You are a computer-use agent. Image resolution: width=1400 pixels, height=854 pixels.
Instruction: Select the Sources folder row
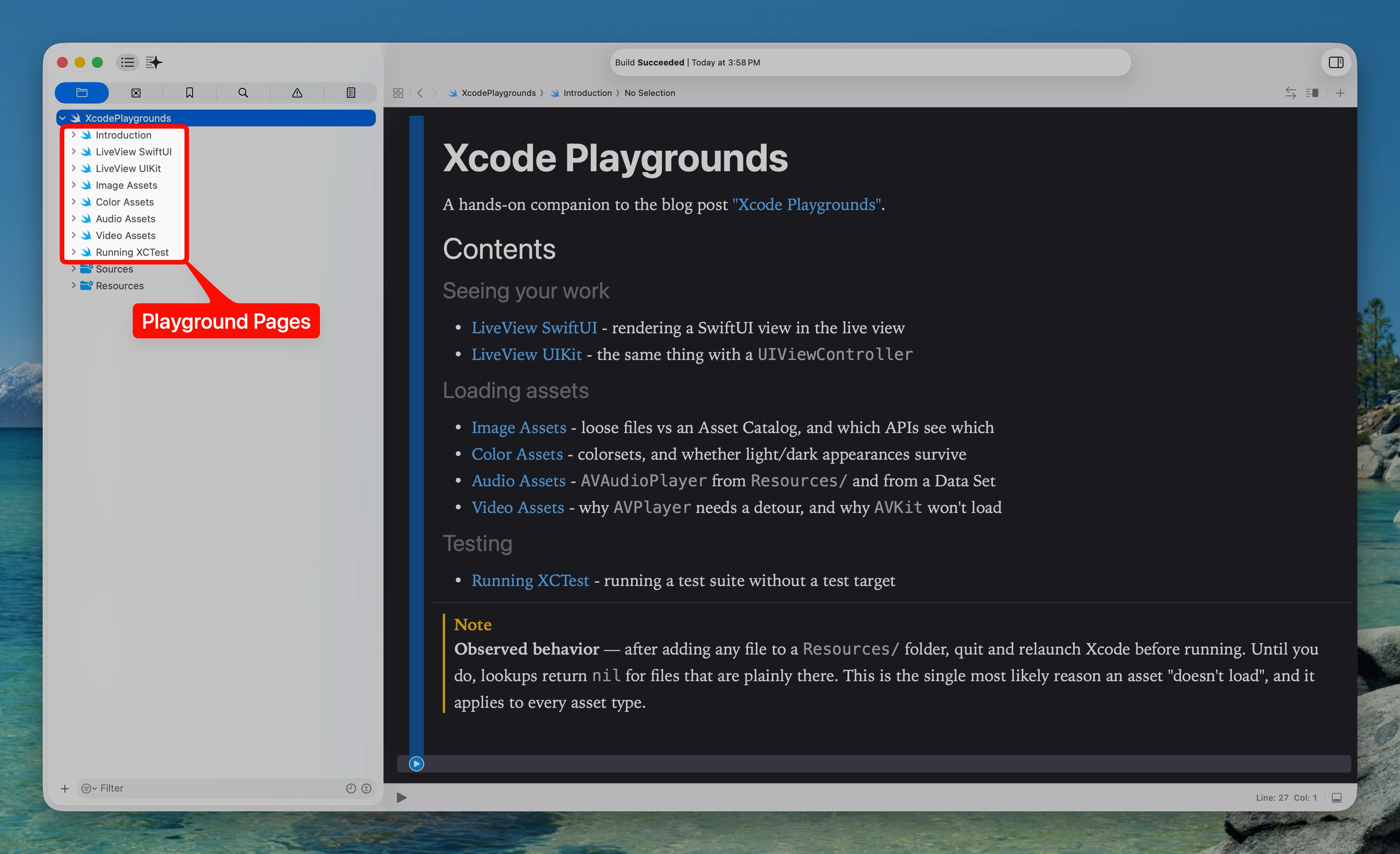click(x=216, y=269)
